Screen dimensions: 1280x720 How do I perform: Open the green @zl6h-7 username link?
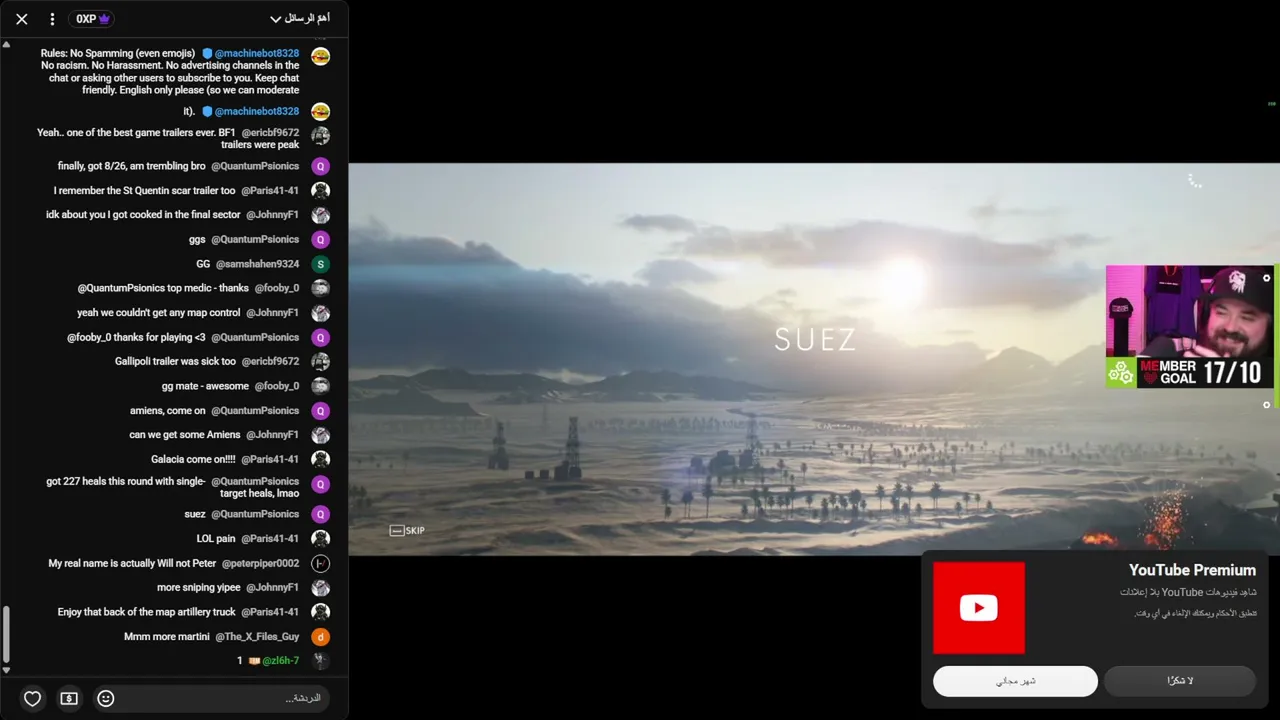tap(280, 660)
